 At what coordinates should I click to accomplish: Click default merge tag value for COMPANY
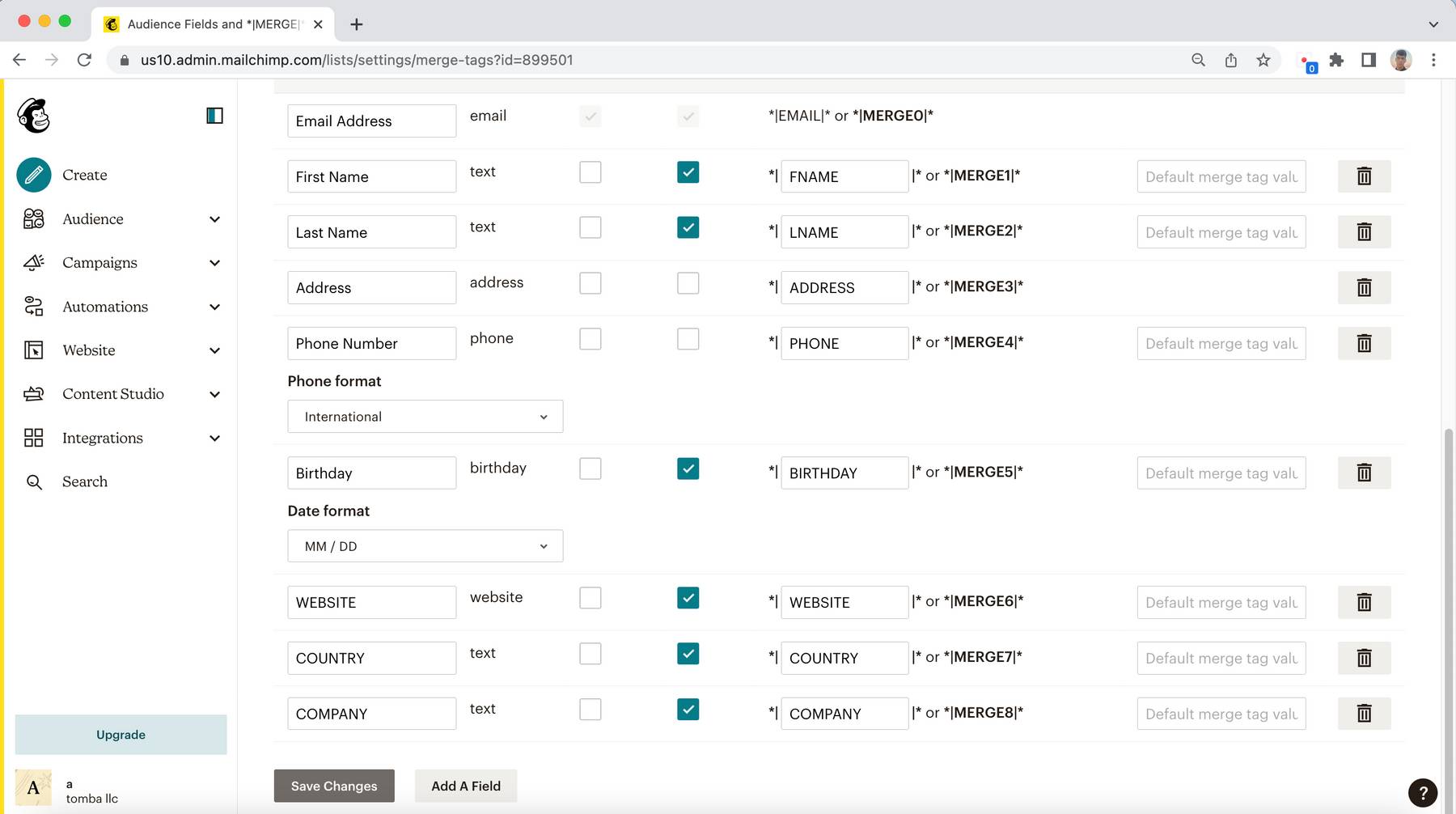[x=1221, y=714]
